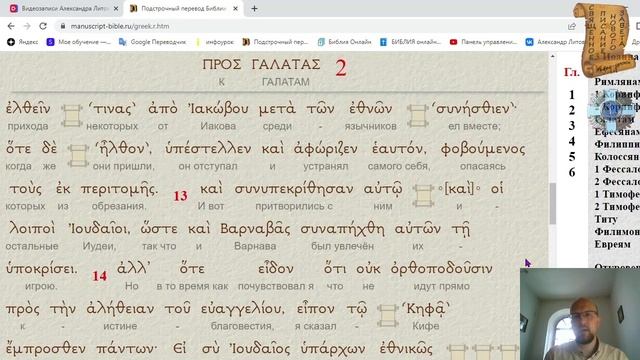640x360 pixels.
Task: Click the main text scrollbar thumb
Action: pyautogui.click(x=553, y=204)
